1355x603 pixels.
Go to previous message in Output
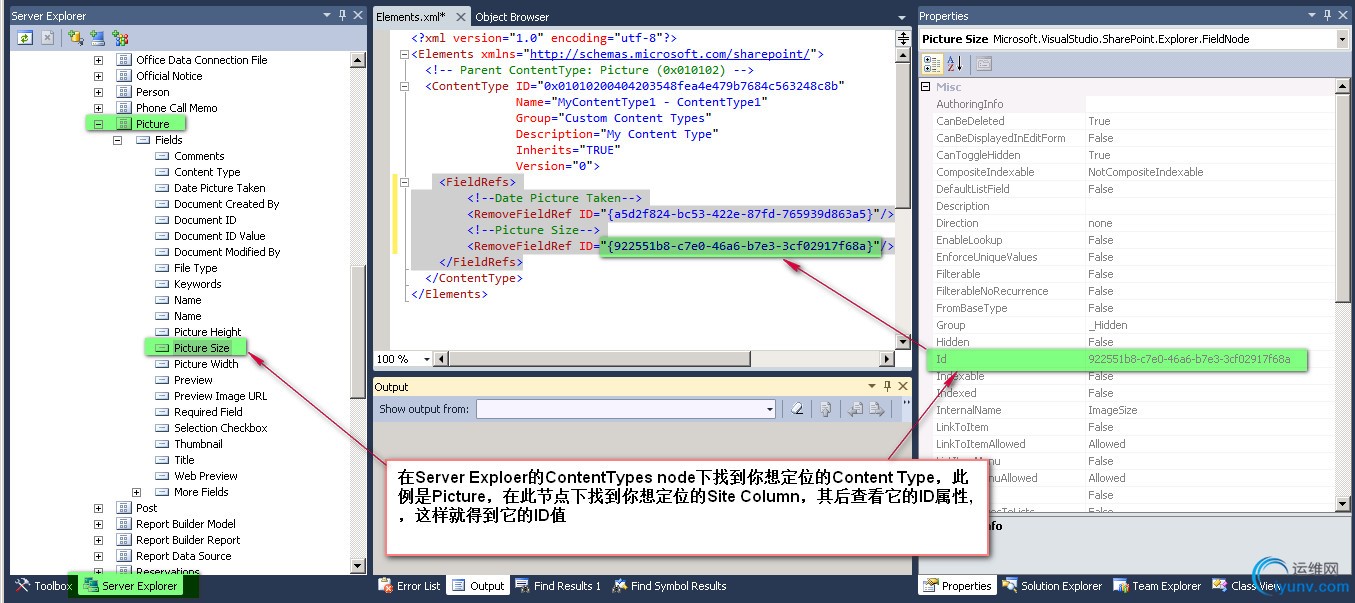pyautogui.click(x=856, y=408)
